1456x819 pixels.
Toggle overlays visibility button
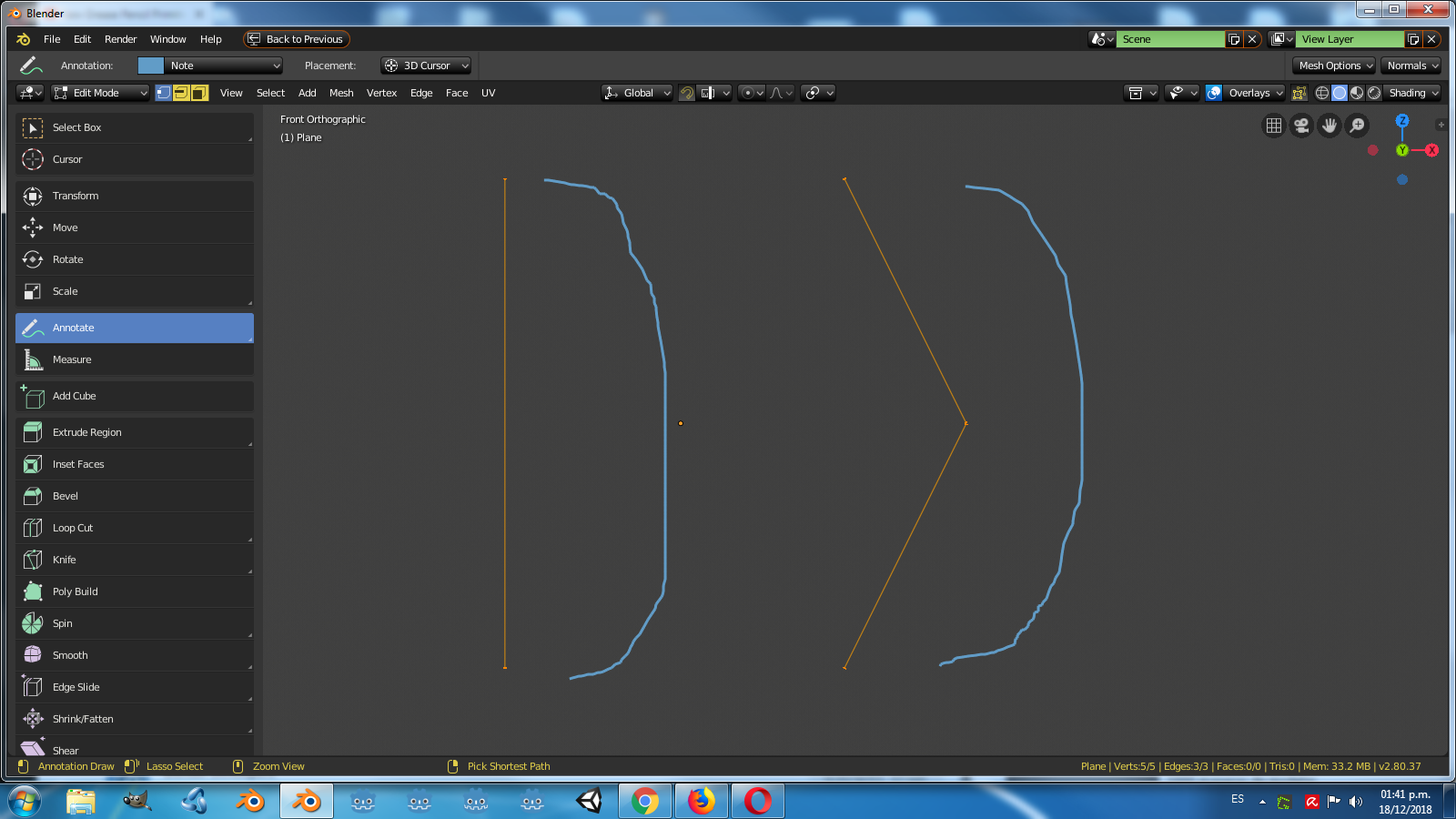click(x=1214, y=93)
